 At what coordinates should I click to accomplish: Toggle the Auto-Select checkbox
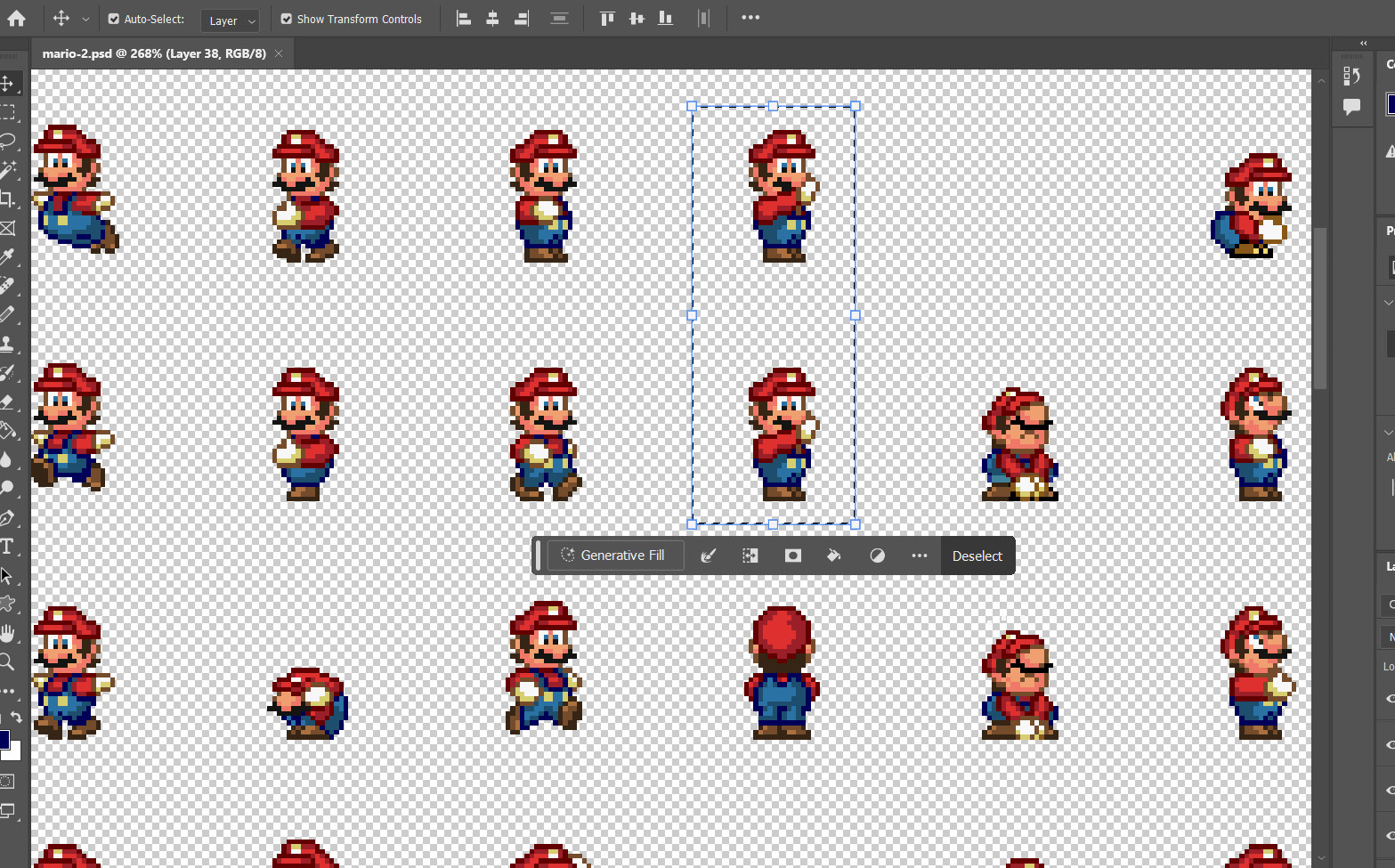pyautogui.click(x=114, y=18)
